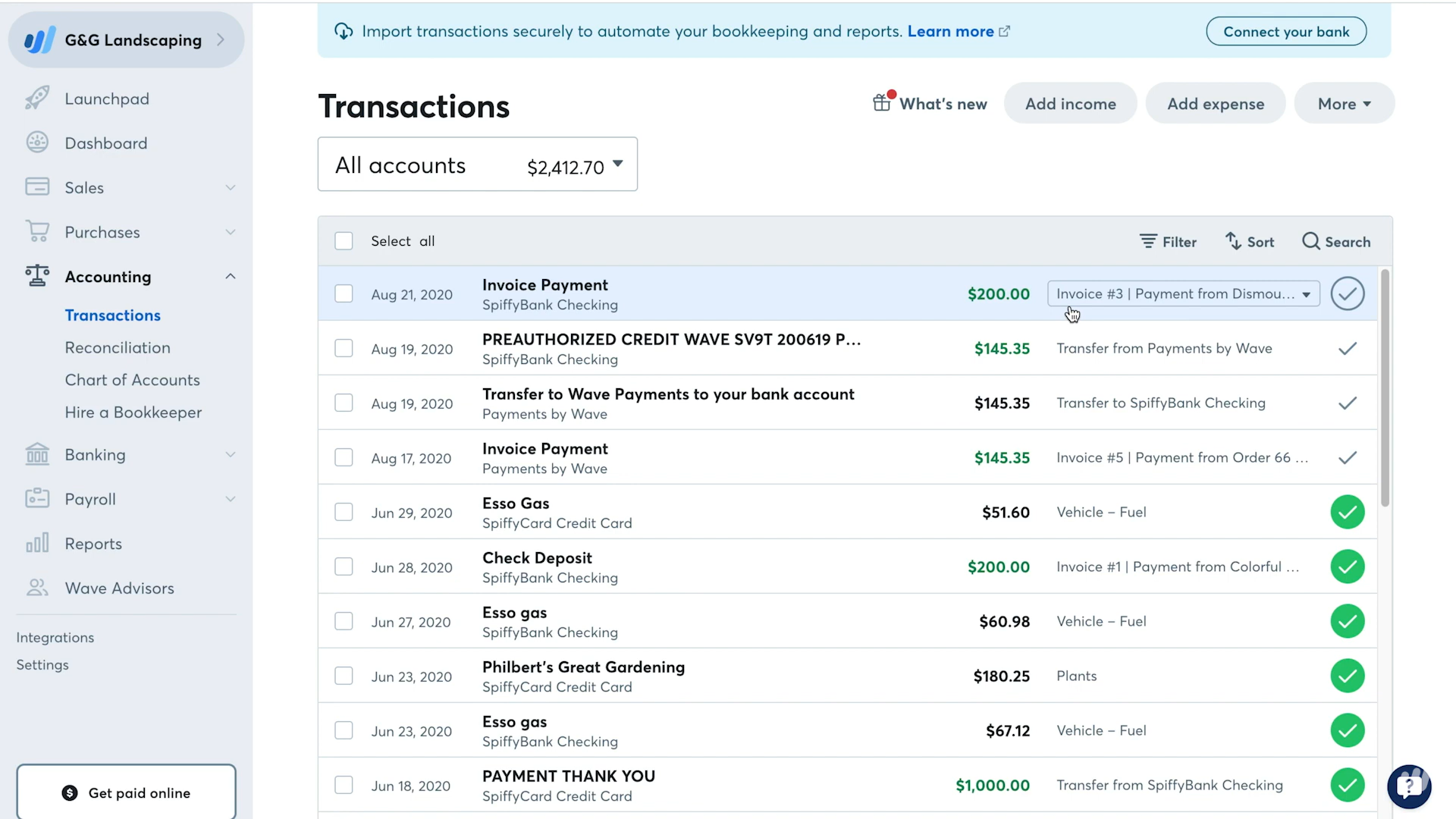
Task: Click the Sales sidebar icon
Action: pyautogui.click(x=37, y=187)
